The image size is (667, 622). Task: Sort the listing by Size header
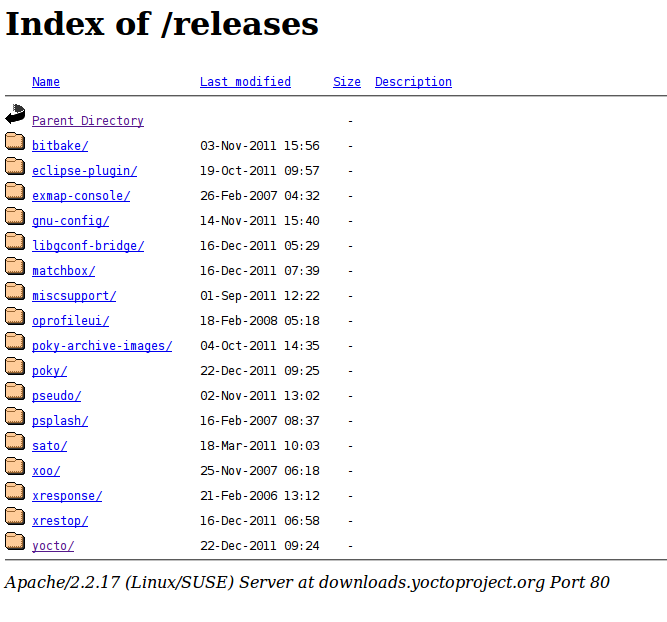[347, 82]
